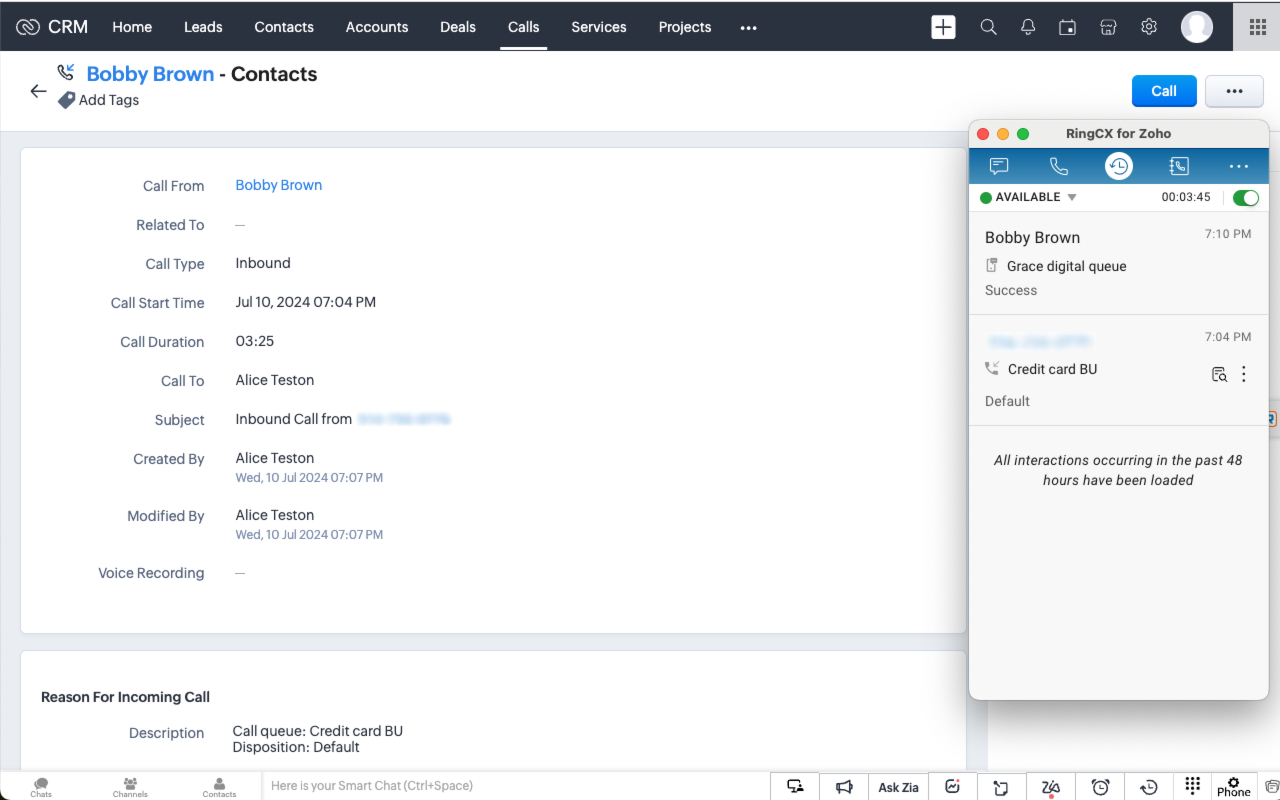Open the vertical dots menu on Credit card BU
This screenshot has width=1280, height=800.
click(x=1244, y=374)
